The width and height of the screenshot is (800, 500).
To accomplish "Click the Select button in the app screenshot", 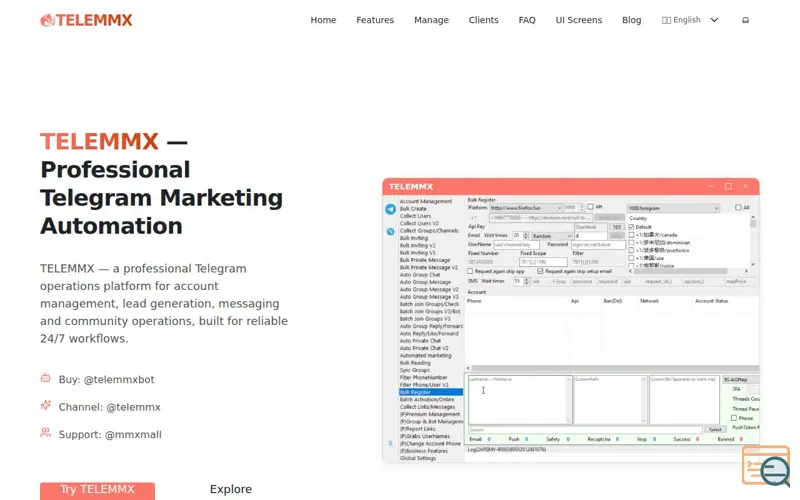I will (715, 430).
